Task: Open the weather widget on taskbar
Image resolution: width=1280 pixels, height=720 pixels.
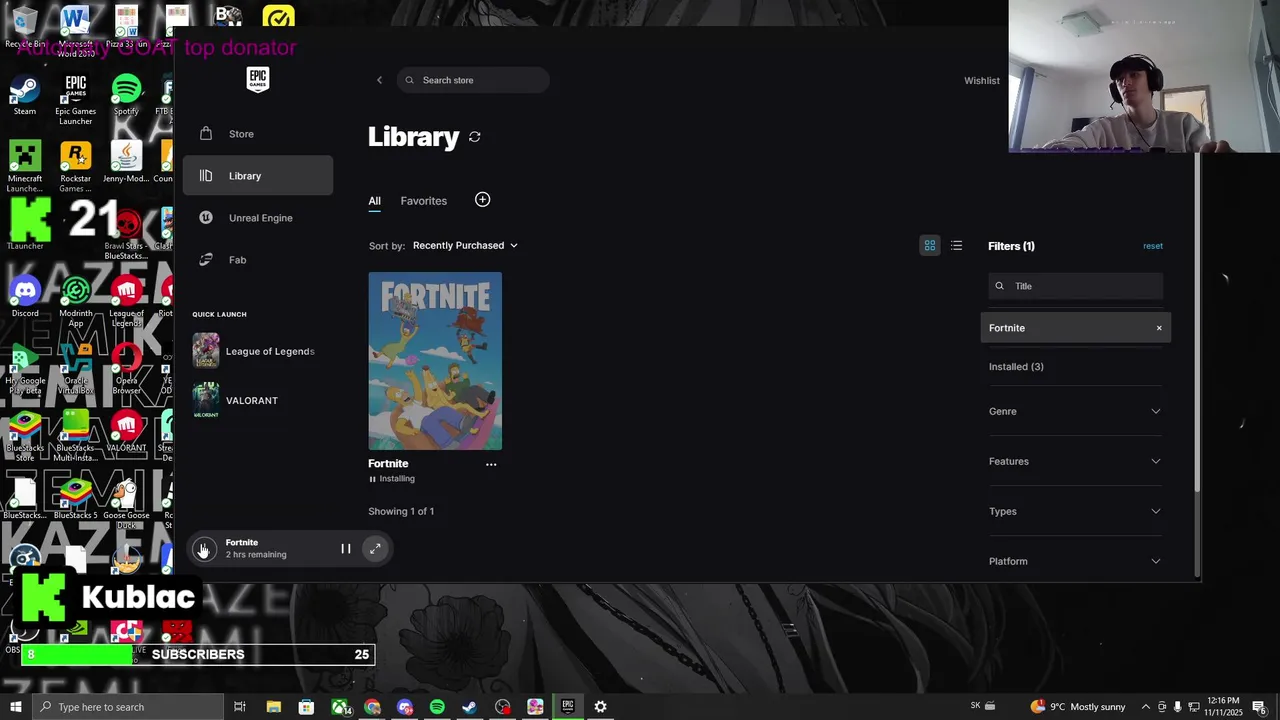Action: [1079, 707]
